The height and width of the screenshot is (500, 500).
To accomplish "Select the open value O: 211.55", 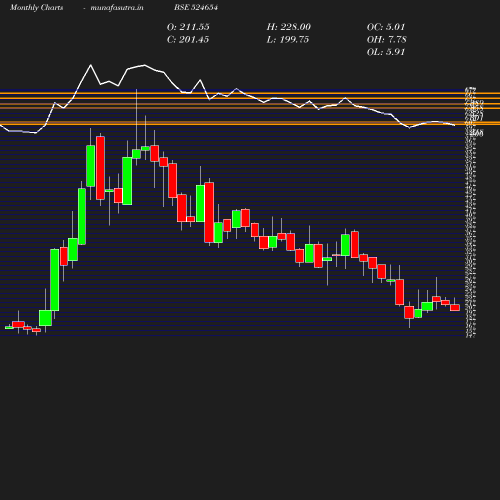I will pos(188,27).
